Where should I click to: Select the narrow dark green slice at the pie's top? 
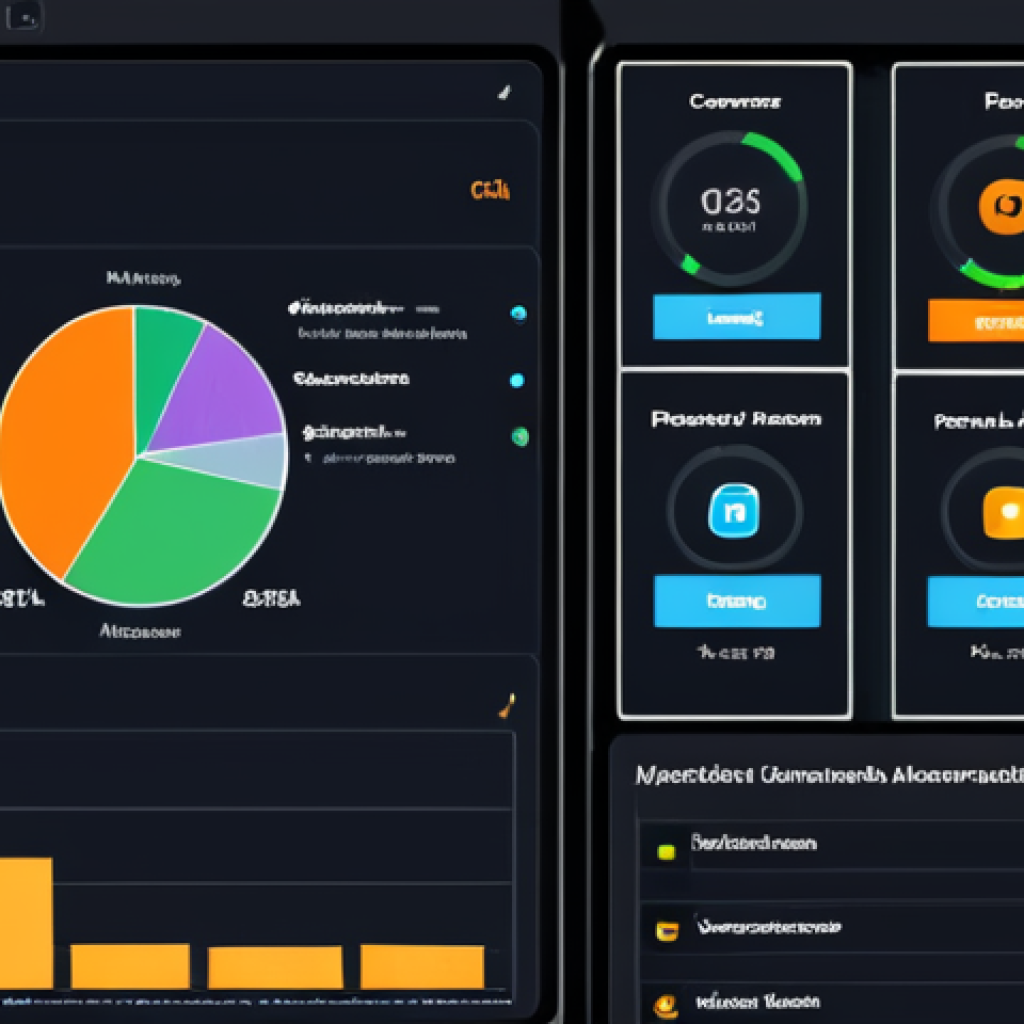[x=160, y=366]
